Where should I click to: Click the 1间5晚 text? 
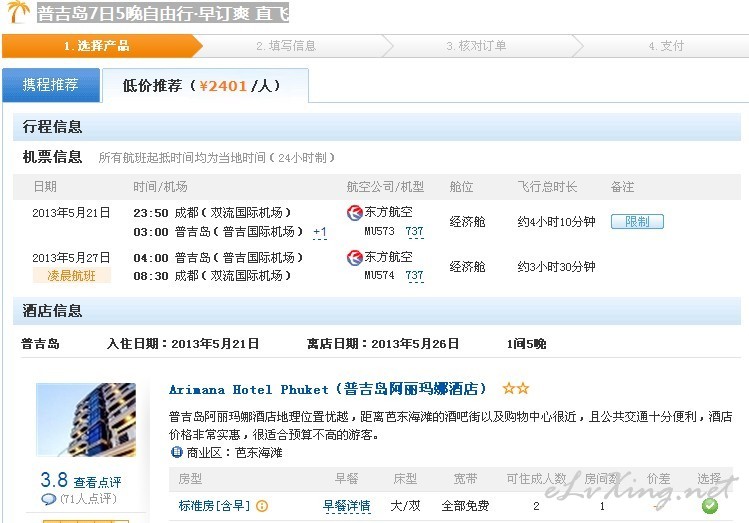pos(526,344)
